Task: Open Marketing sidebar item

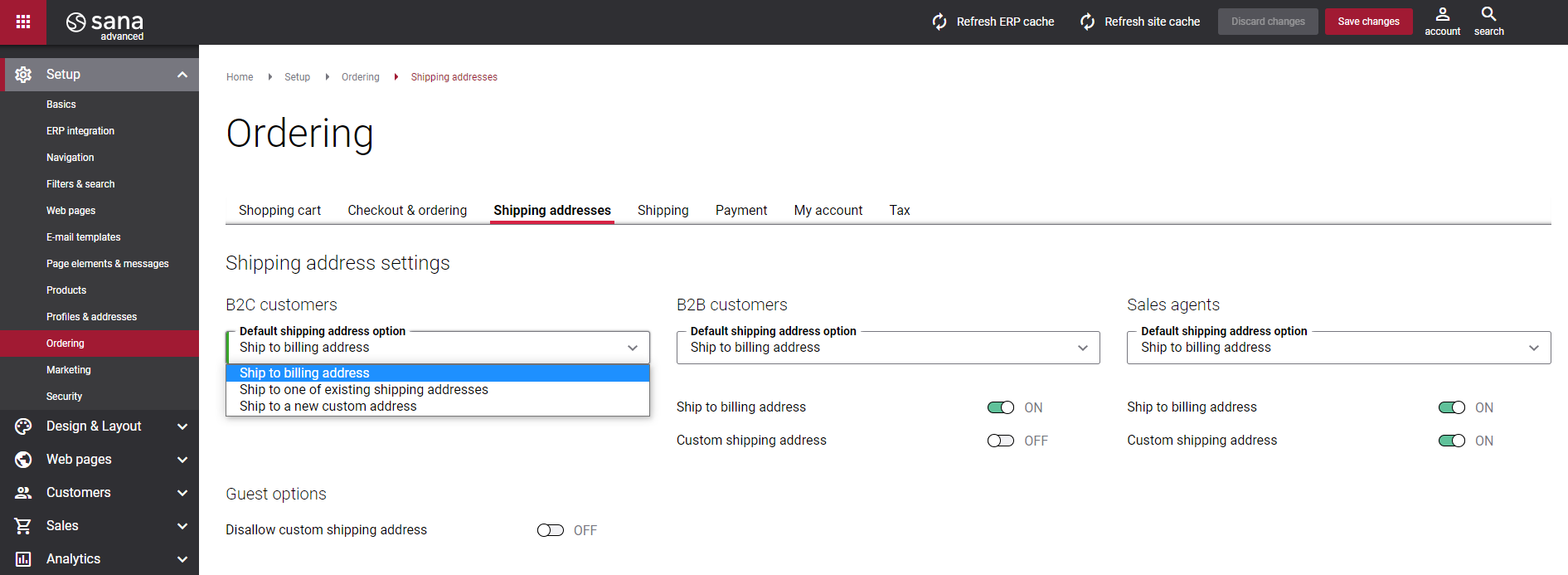Action: coord(100,370)
